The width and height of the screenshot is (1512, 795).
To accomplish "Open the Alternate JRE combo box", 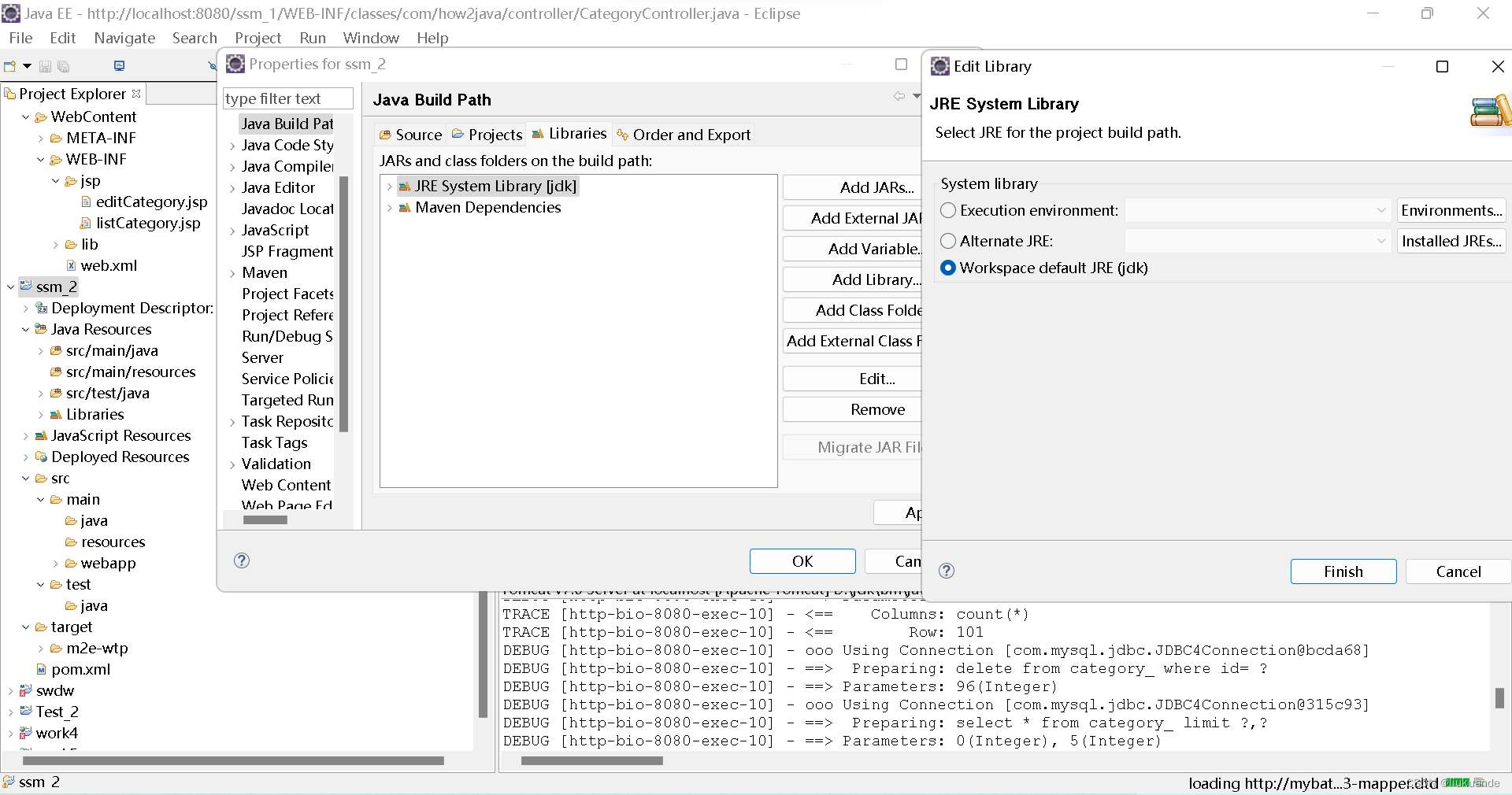I will 1258,241.
